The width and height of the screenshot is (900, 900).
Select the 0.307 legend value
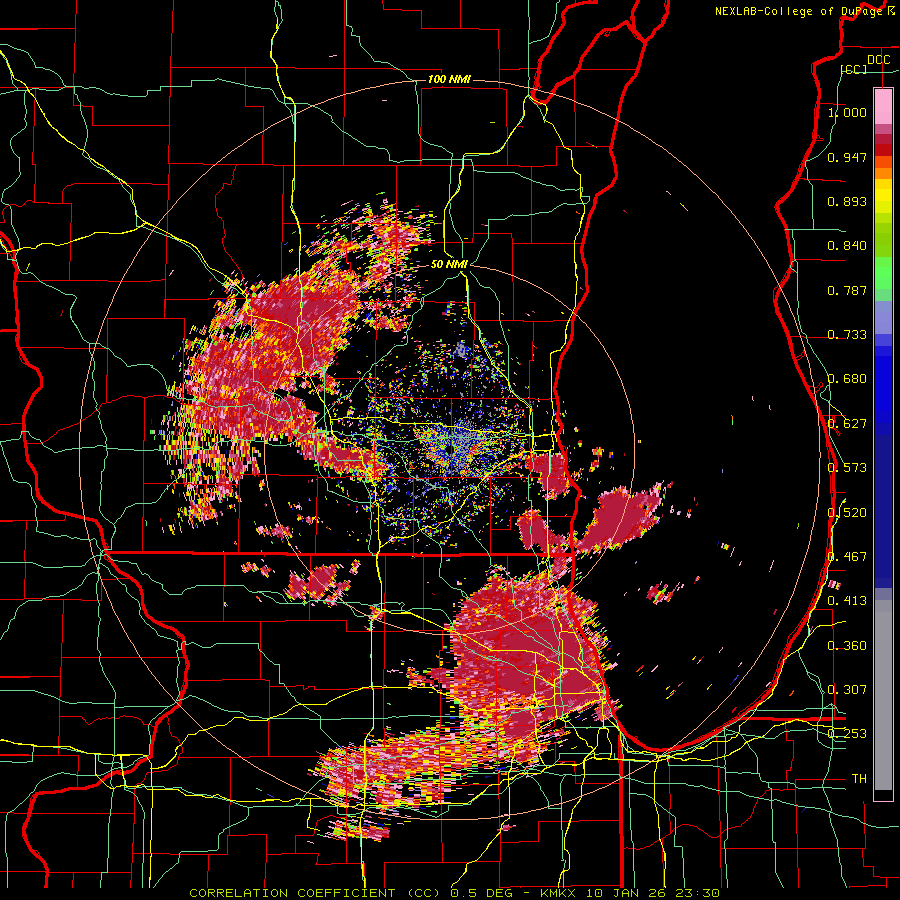pos(847,690)
